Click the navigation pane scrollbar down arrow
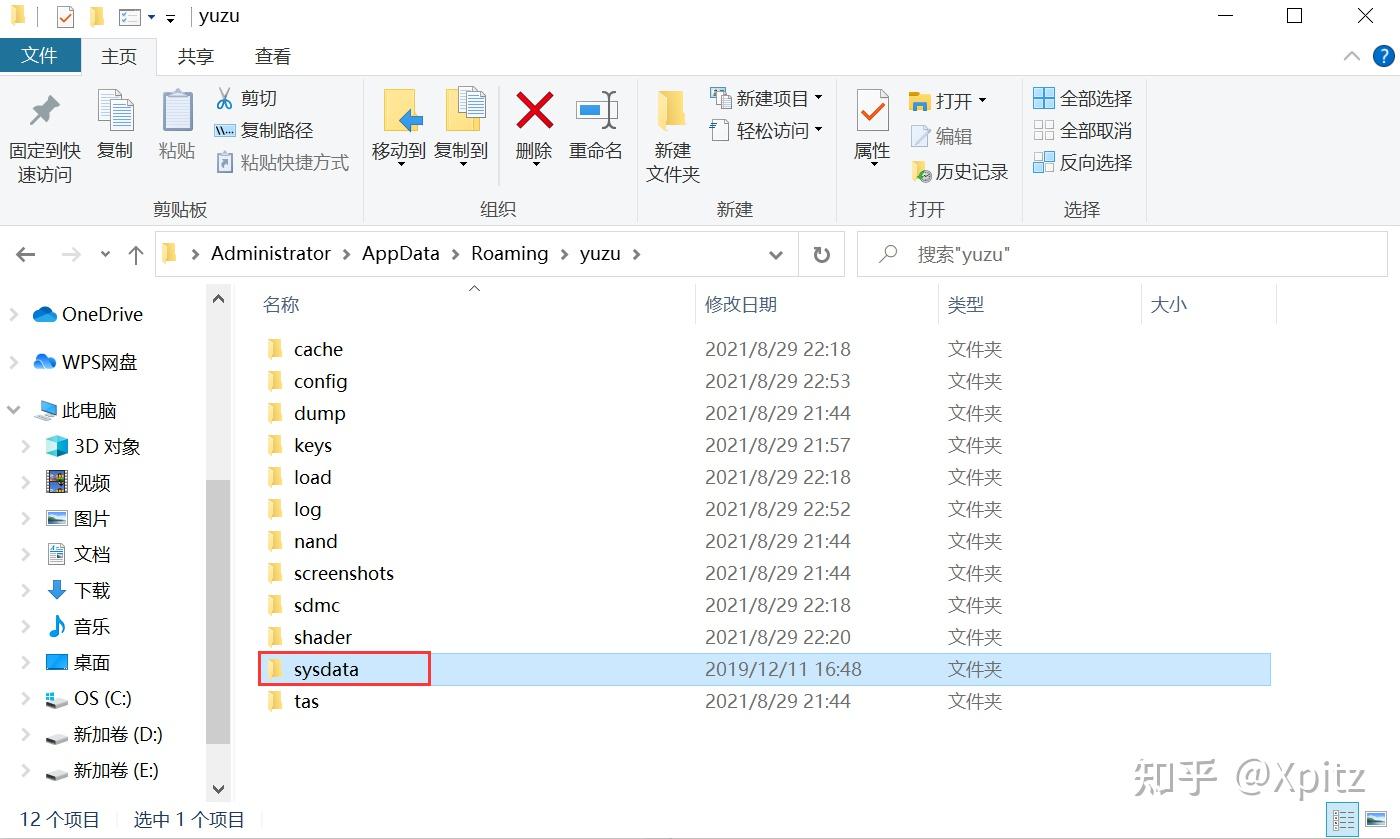 [x=218, y=790]
